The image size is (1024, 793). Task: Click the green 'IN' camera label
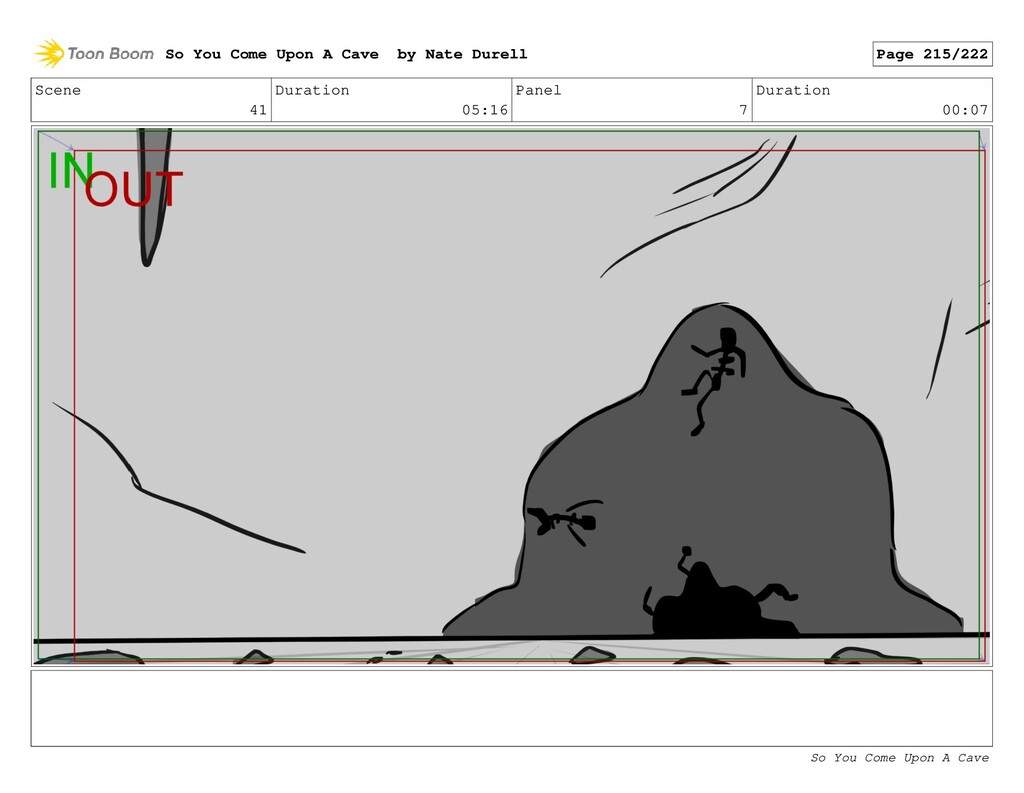(x=71, y=170)
